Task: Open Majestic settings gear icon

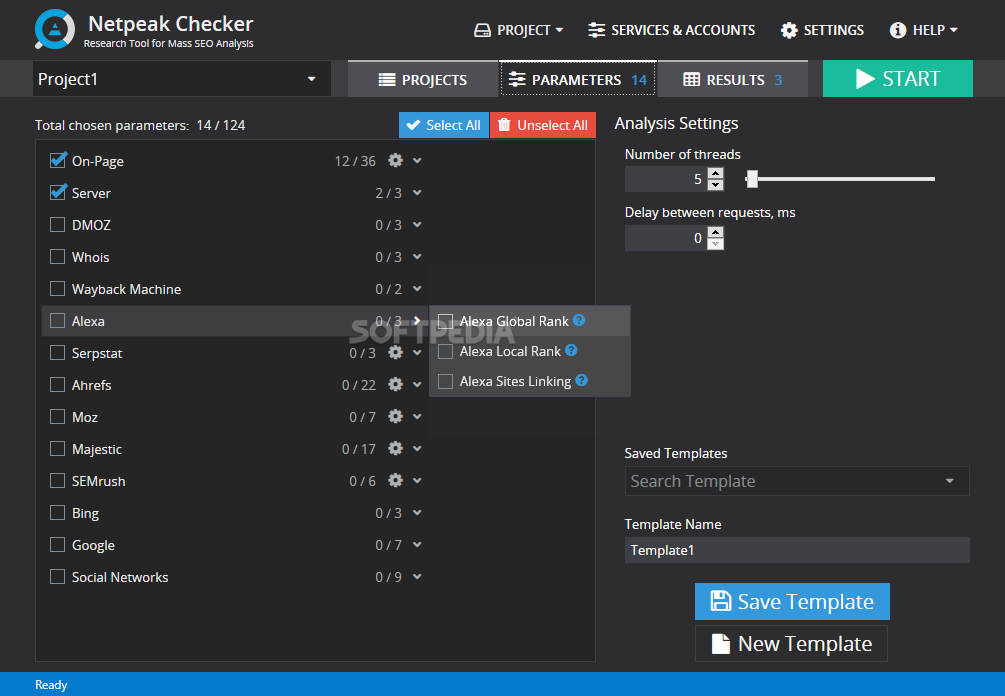Action: (395, 449)
